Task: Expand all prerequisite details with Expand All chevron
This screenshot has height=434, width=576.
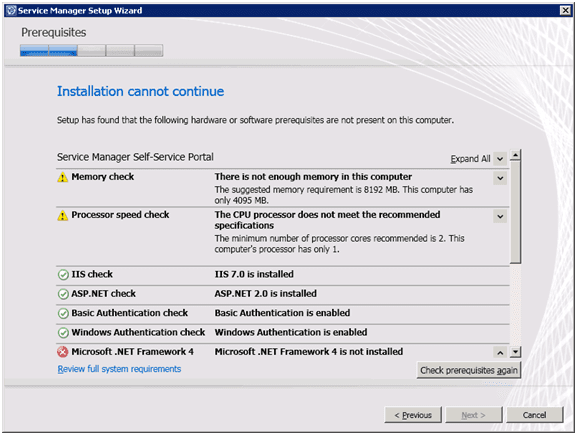Action: (500, 159)
